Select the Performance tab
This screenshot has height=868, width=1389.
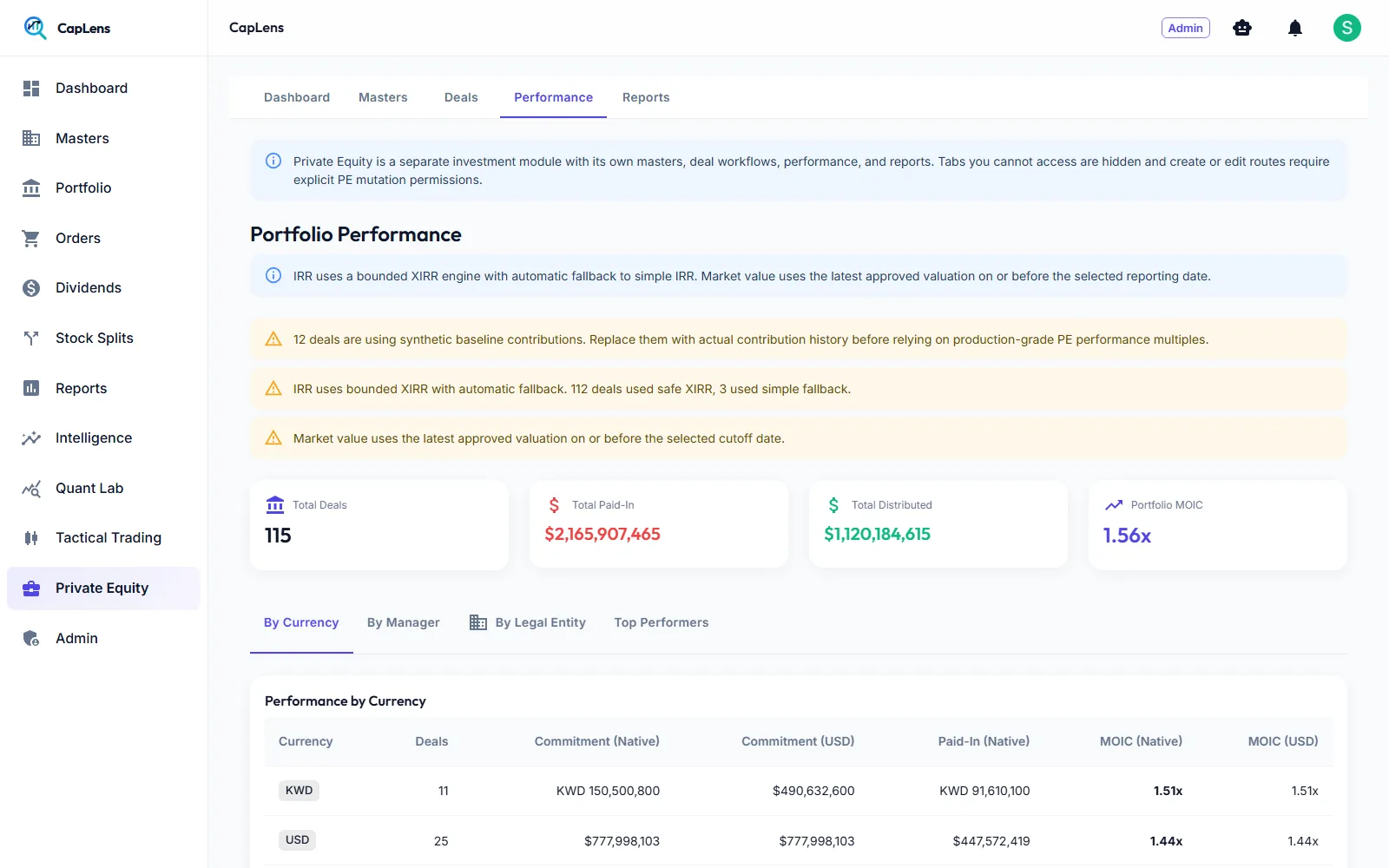pos(553,97)
